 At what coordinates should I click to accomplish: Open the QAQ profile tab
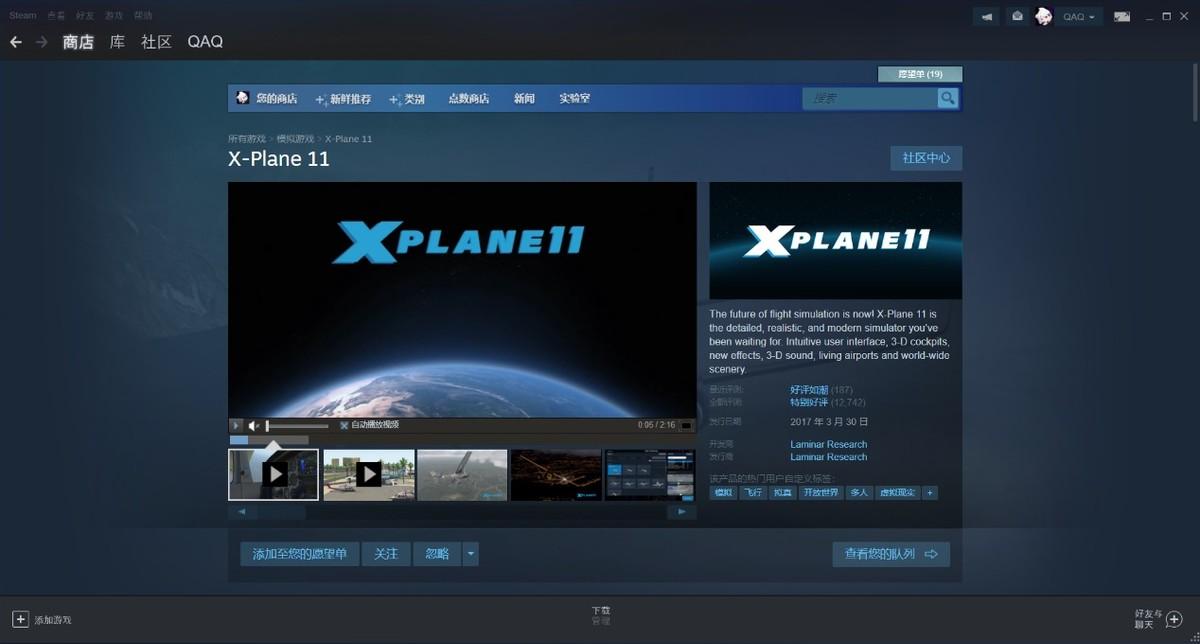point(205,42)
